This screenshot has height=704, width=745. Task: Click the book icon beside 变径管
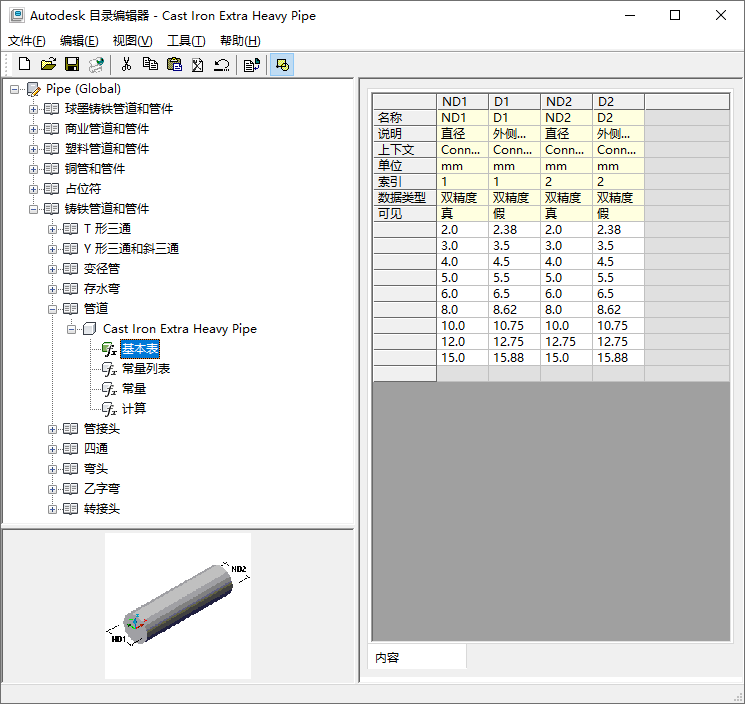(70, 269)
